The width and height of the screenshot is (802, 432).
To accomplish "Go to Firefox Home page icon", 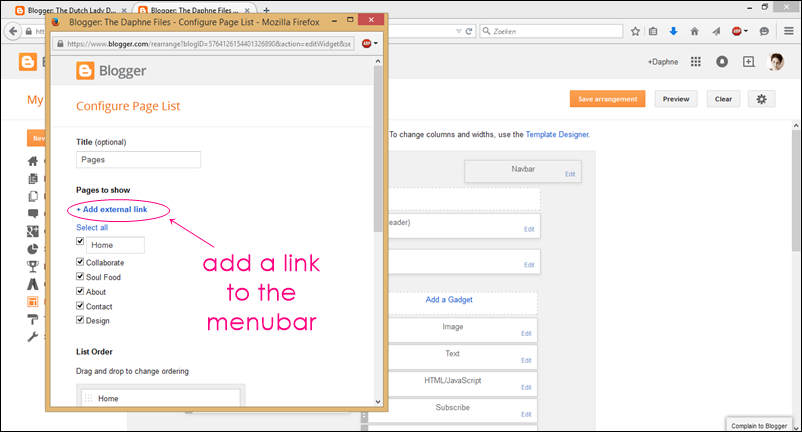I will [695, 31].
